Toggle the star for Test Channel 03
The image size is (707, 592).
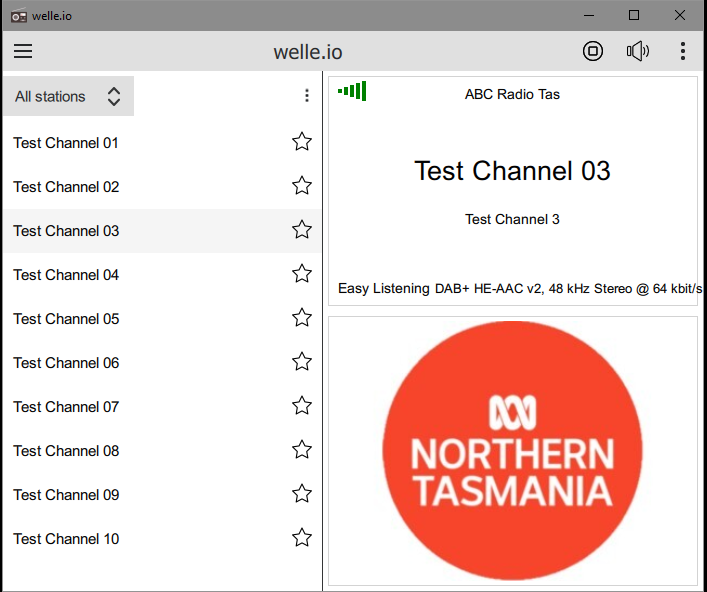click(302, 229)
